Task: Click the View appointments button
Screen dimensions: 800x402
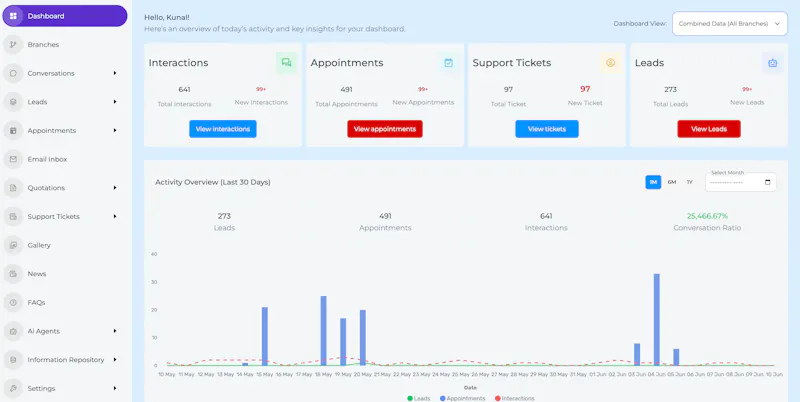Action: pyautogui.click(x=385, y=129)
